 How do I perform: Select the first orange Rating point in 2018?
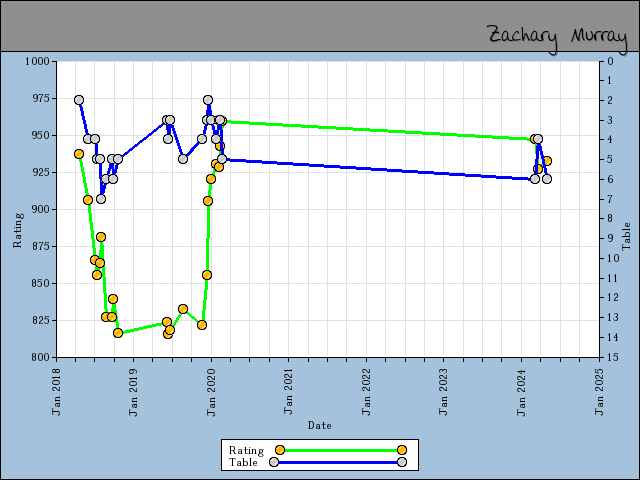click(79, 154)
